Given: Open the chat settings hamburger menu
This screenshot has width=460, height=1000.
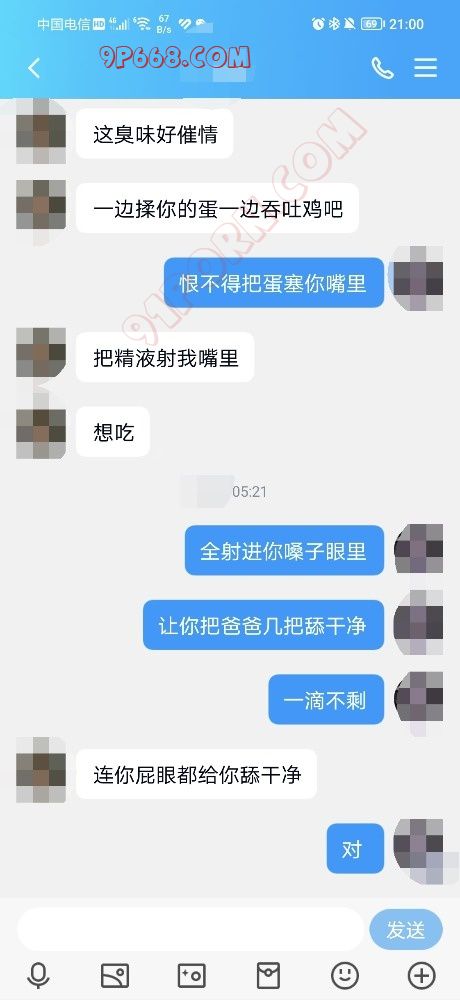Looking at the screenshot, I should click(x=426, y=68).
